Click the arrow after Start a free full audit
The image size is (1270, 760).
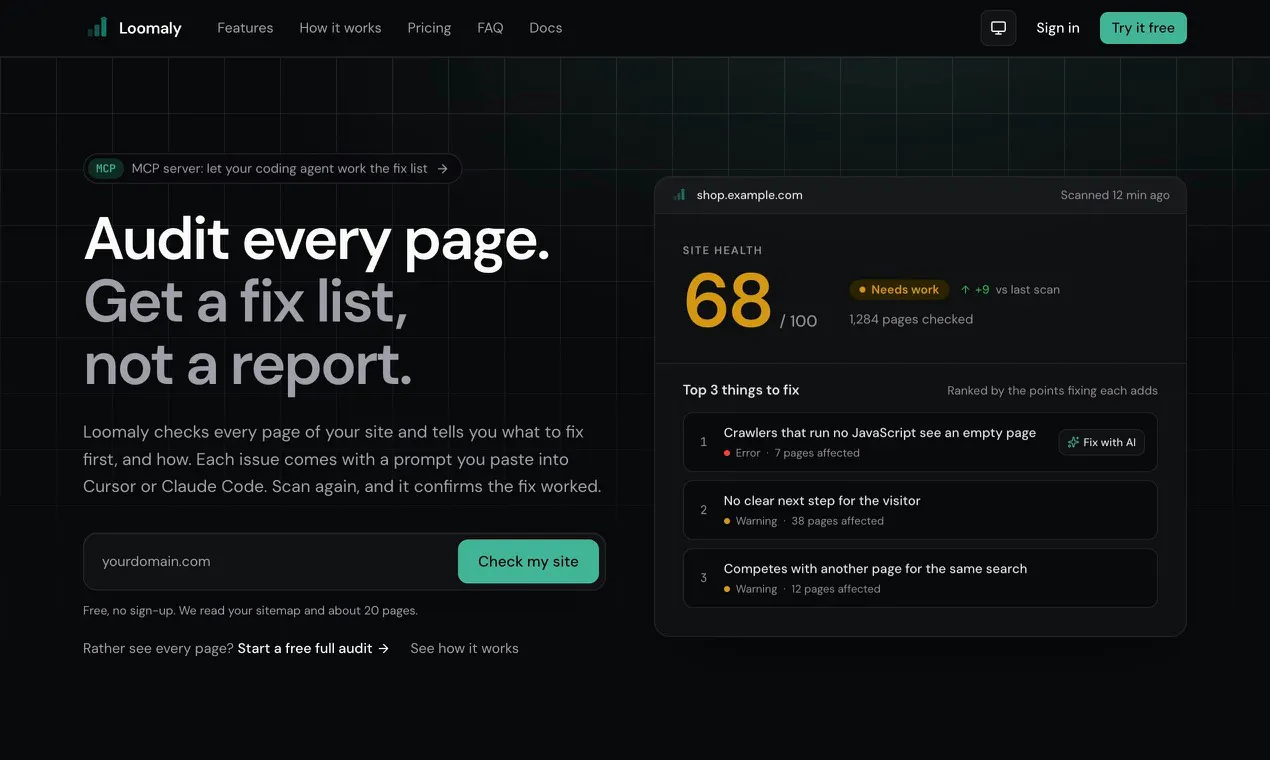(x=383, y=648)
